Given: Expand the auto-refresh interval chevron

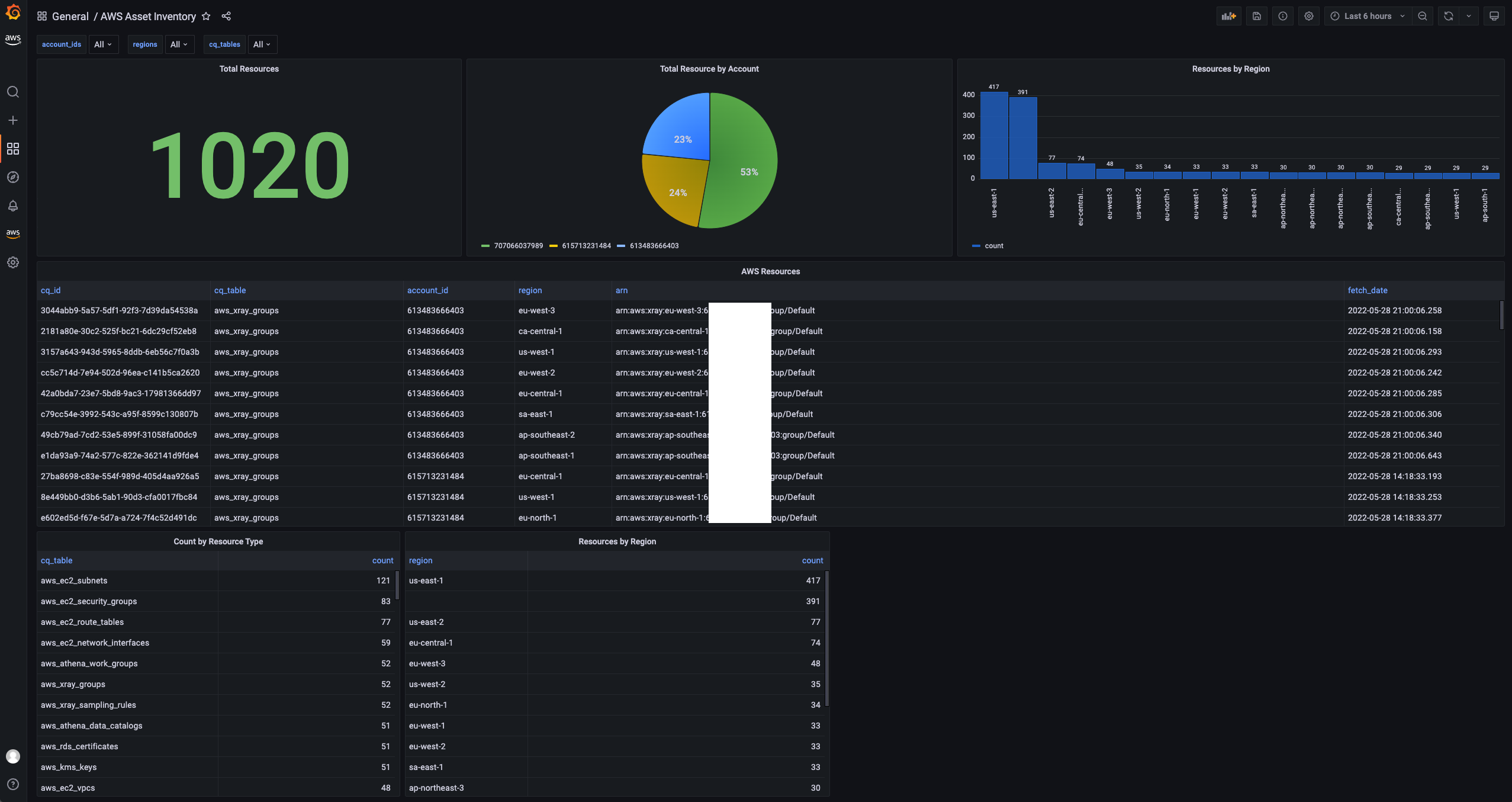Looking at the screenshot, I should pyautogui.click(x=1469, y=16).
